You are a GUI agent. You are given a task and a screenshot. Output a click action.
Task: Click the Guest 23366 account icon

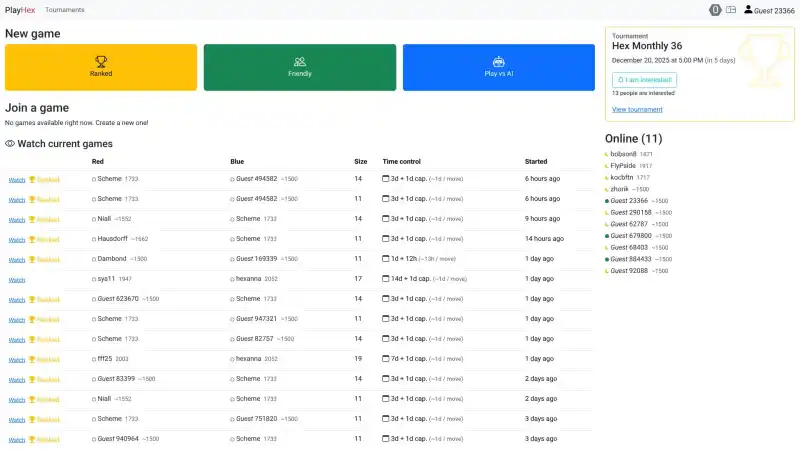748,10
